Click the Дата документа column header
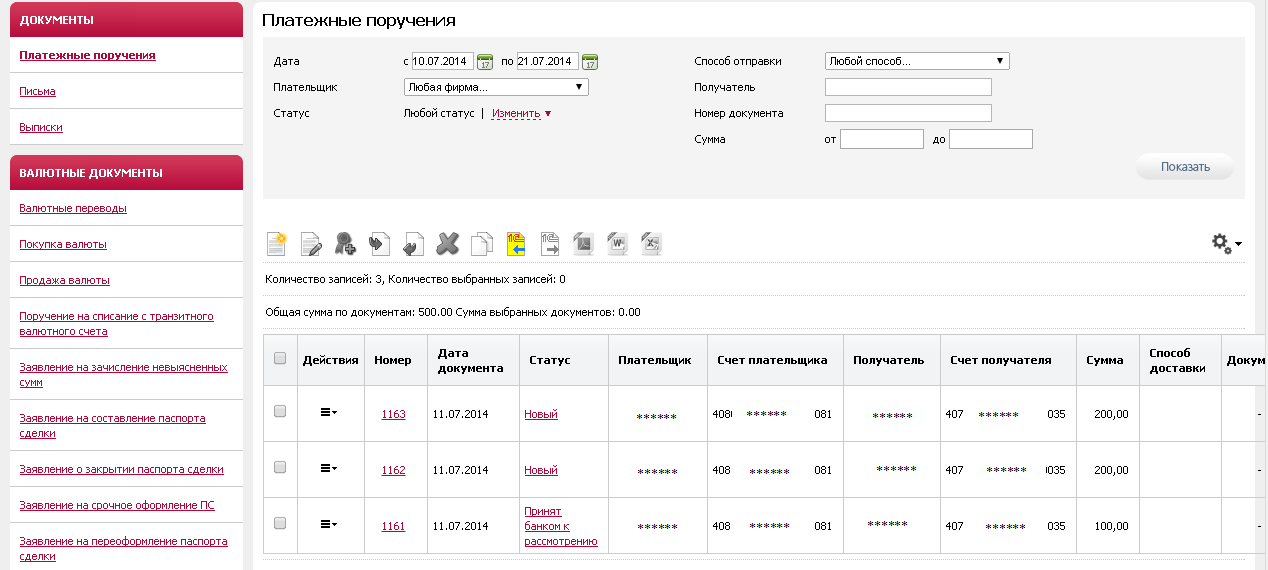Image resolution: width=1268 pixels, height=570 pixels. coord(471,360)
